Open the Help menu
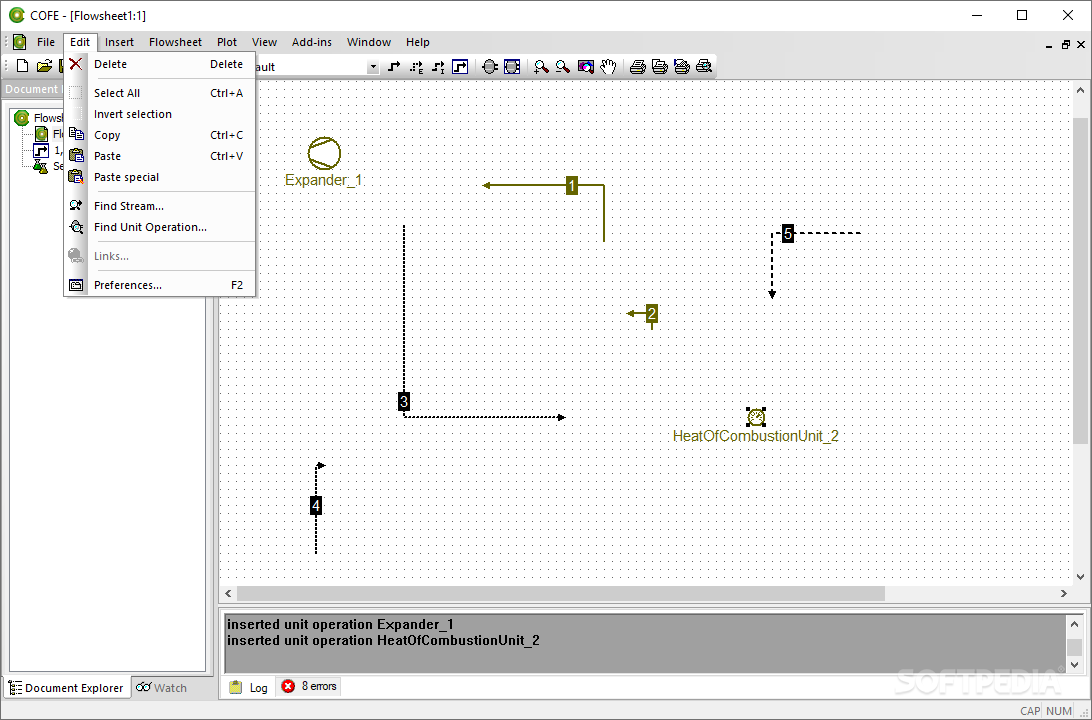Viewport: 1092px width, 720px height. pyautogui.click(x=418, y=42)
